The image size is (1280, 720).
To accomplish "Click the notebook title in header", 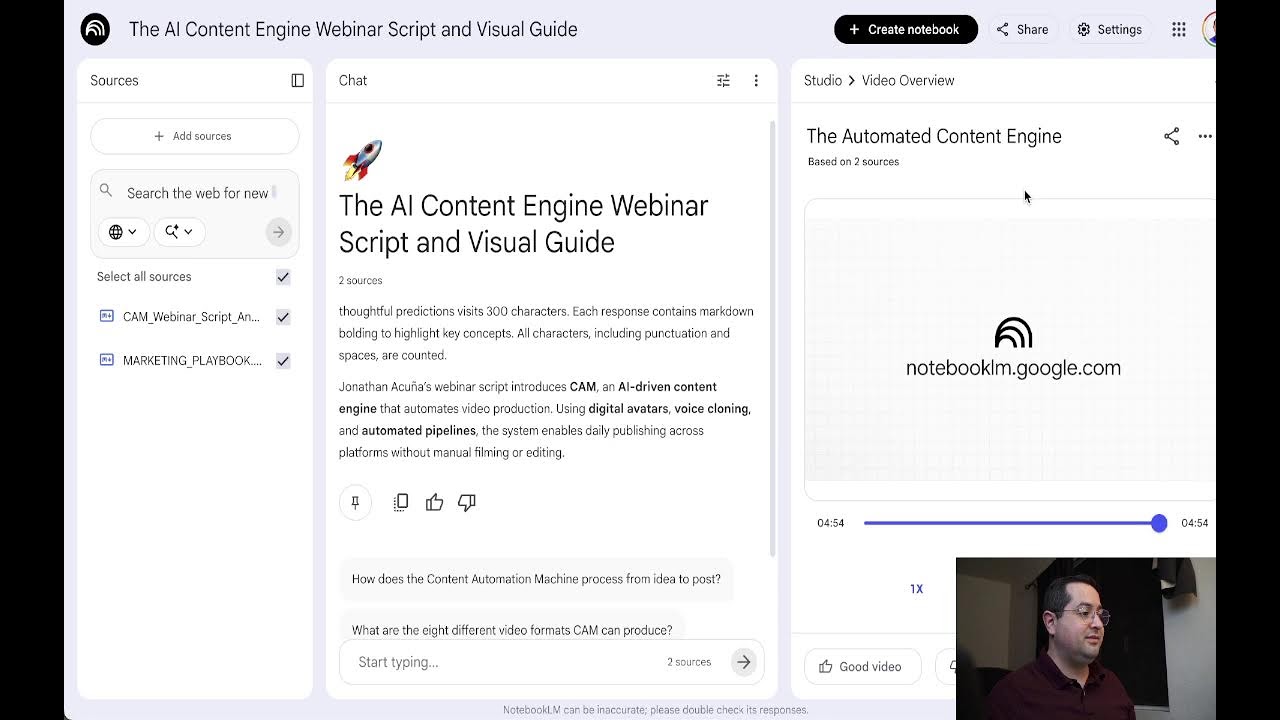I will click(353, 29).
